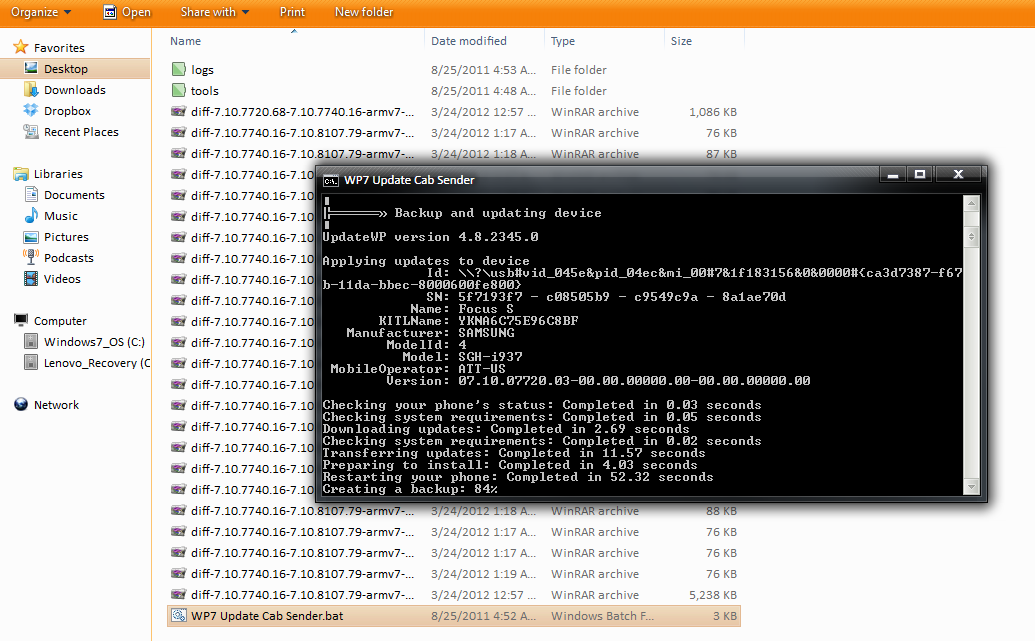
Task: Select Desktop in the Favorites list
Action: 75,69
